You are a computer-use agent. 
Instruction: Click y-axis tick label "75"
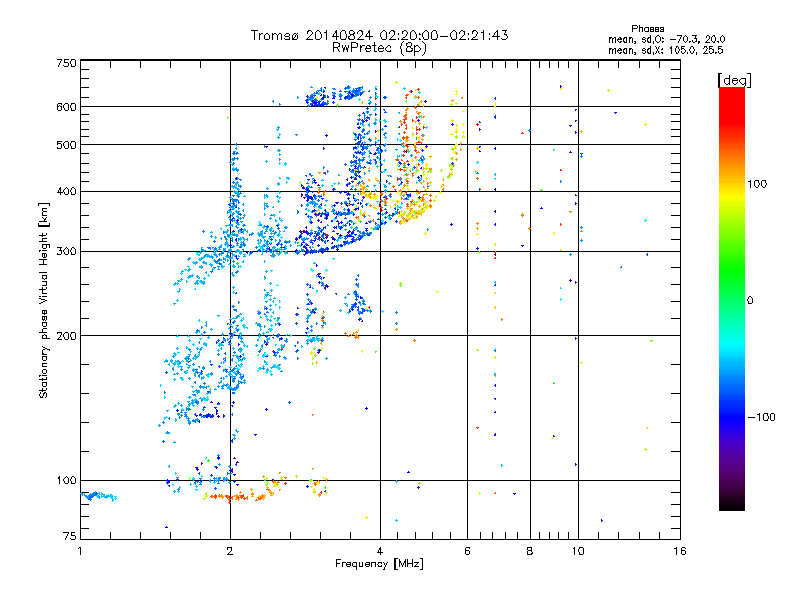tap(70, 536)
